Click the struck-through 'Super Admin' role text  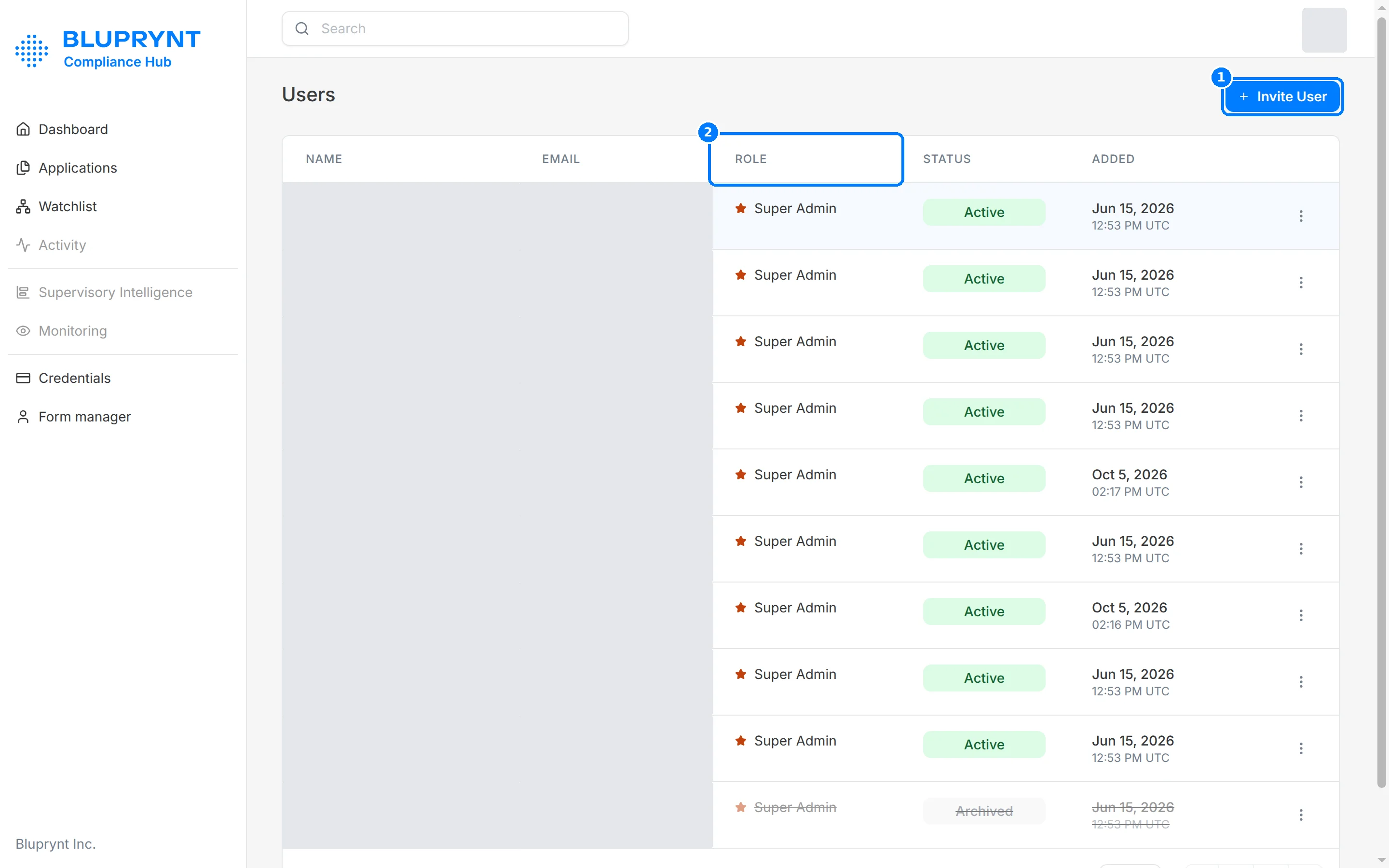(795, 807)
